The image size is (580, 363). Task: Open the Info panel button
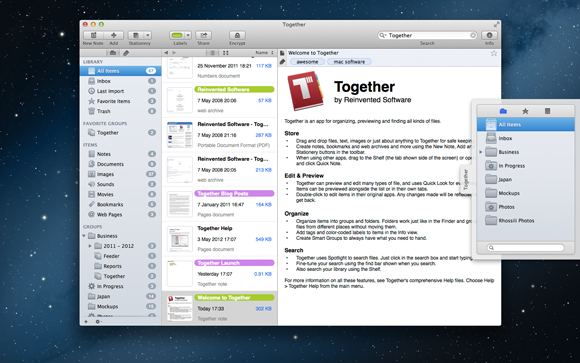[489, 35]
